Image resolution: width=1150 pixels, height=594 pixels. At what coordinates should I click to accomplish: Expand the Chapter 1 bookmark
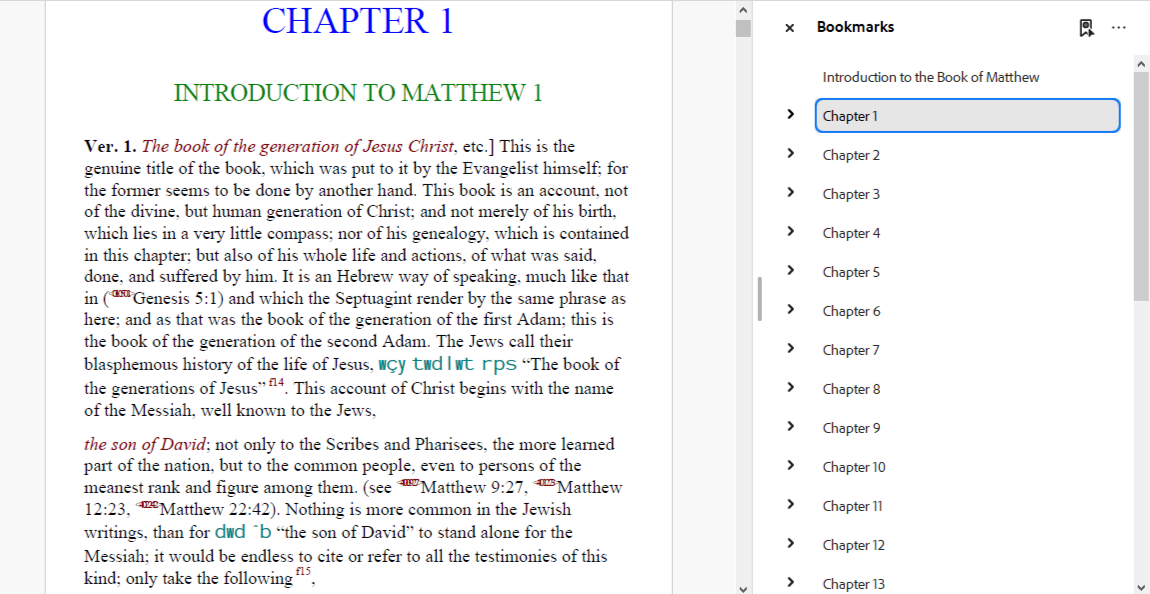point(791,115)
